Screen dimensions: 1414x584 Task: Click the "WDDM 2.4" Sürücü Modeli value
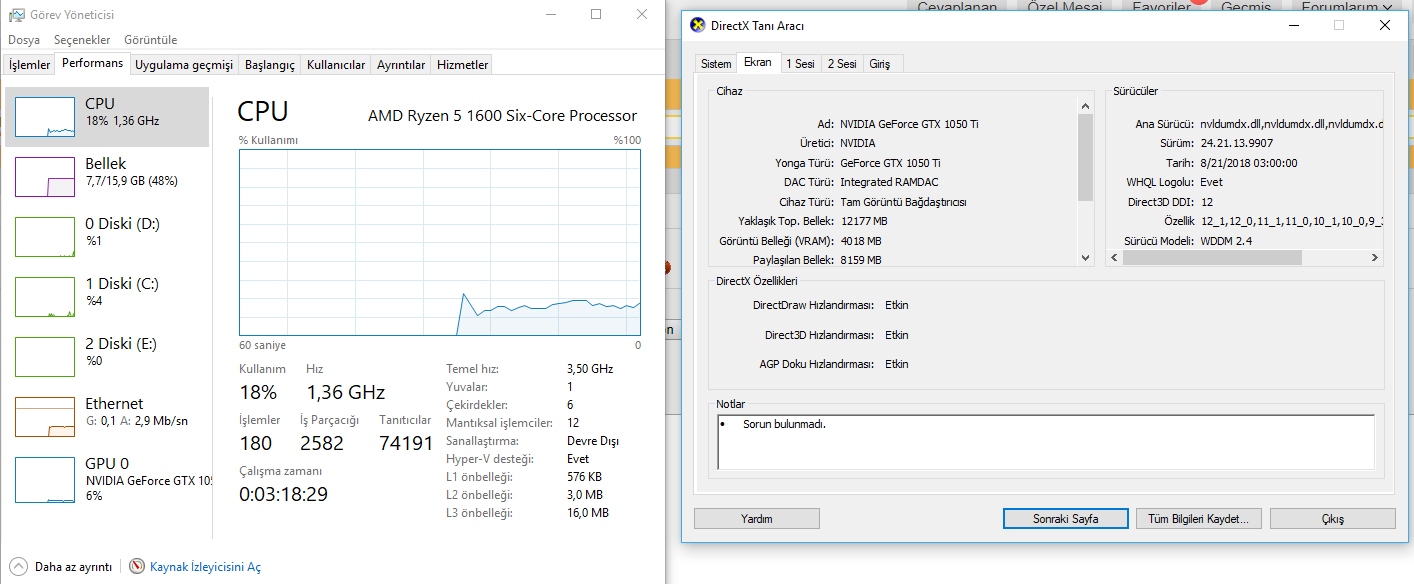[1226, 241]
